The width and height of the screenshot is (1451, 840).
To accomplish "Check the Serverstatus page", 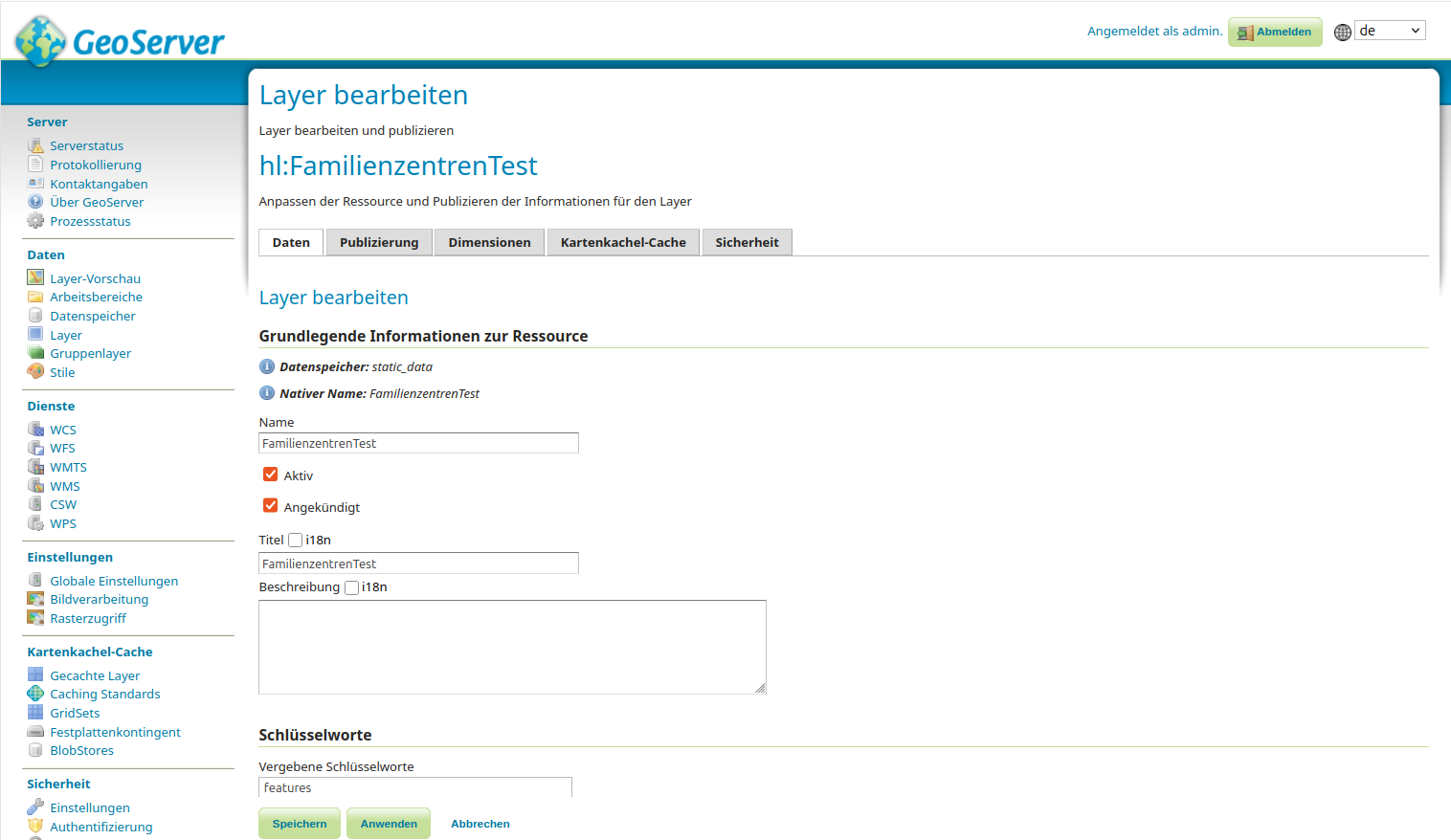I will coord(88,145).
